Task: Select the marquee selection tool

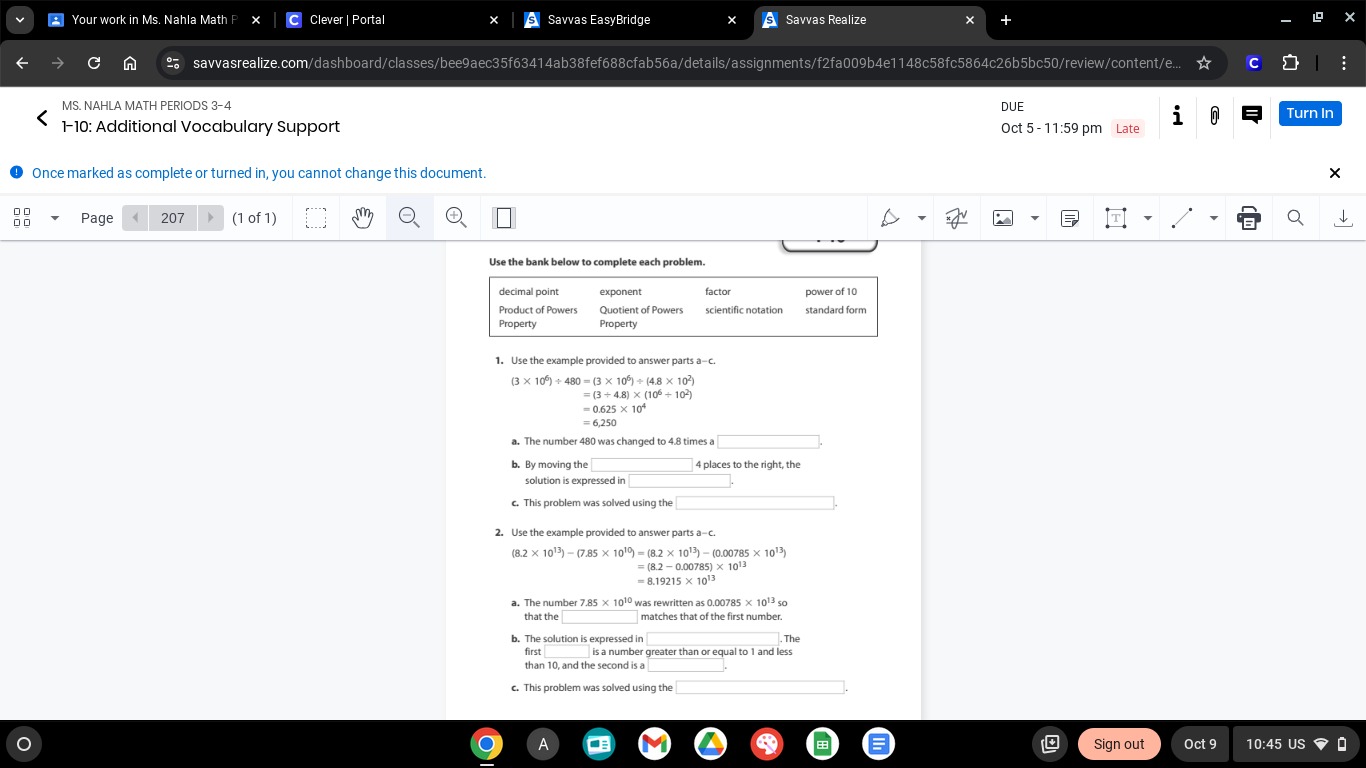Action: (316, 217)
